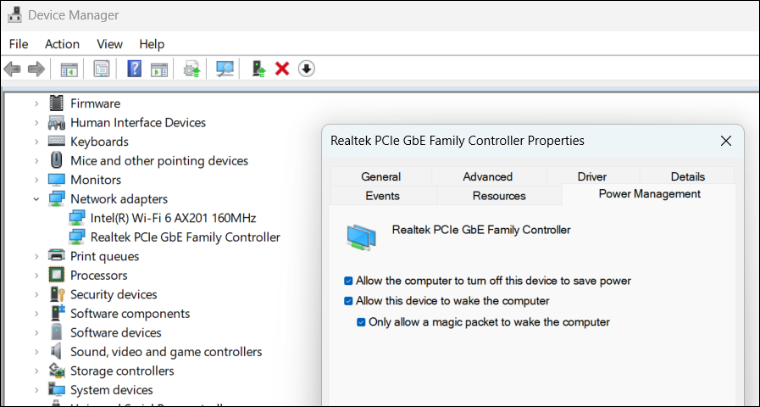Screen dimensions: 760x407
Task: Expand the Security devices node
Action: coord(36,294)
